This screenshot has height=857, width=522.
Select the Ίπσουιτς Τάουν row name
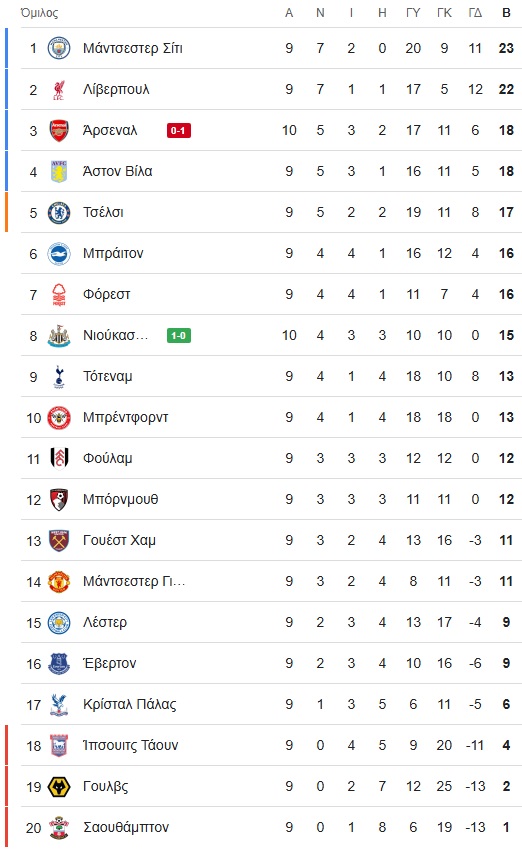point(131,746)
